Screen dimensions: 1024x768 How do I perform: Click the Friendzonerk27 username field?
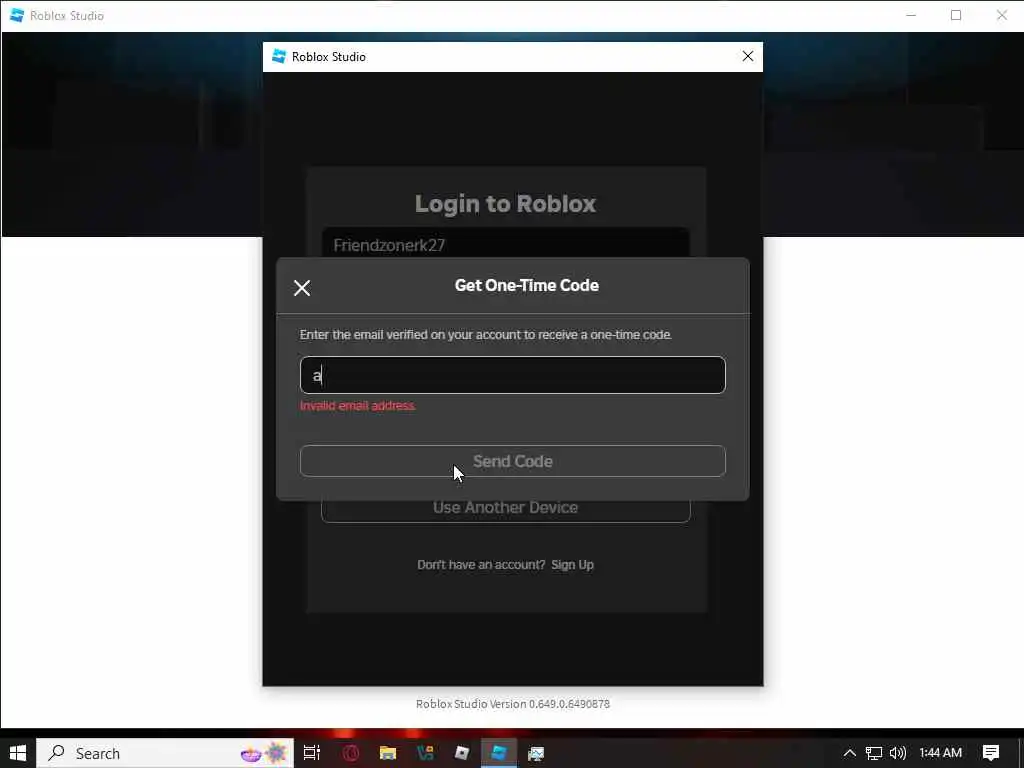coord(505,244)
